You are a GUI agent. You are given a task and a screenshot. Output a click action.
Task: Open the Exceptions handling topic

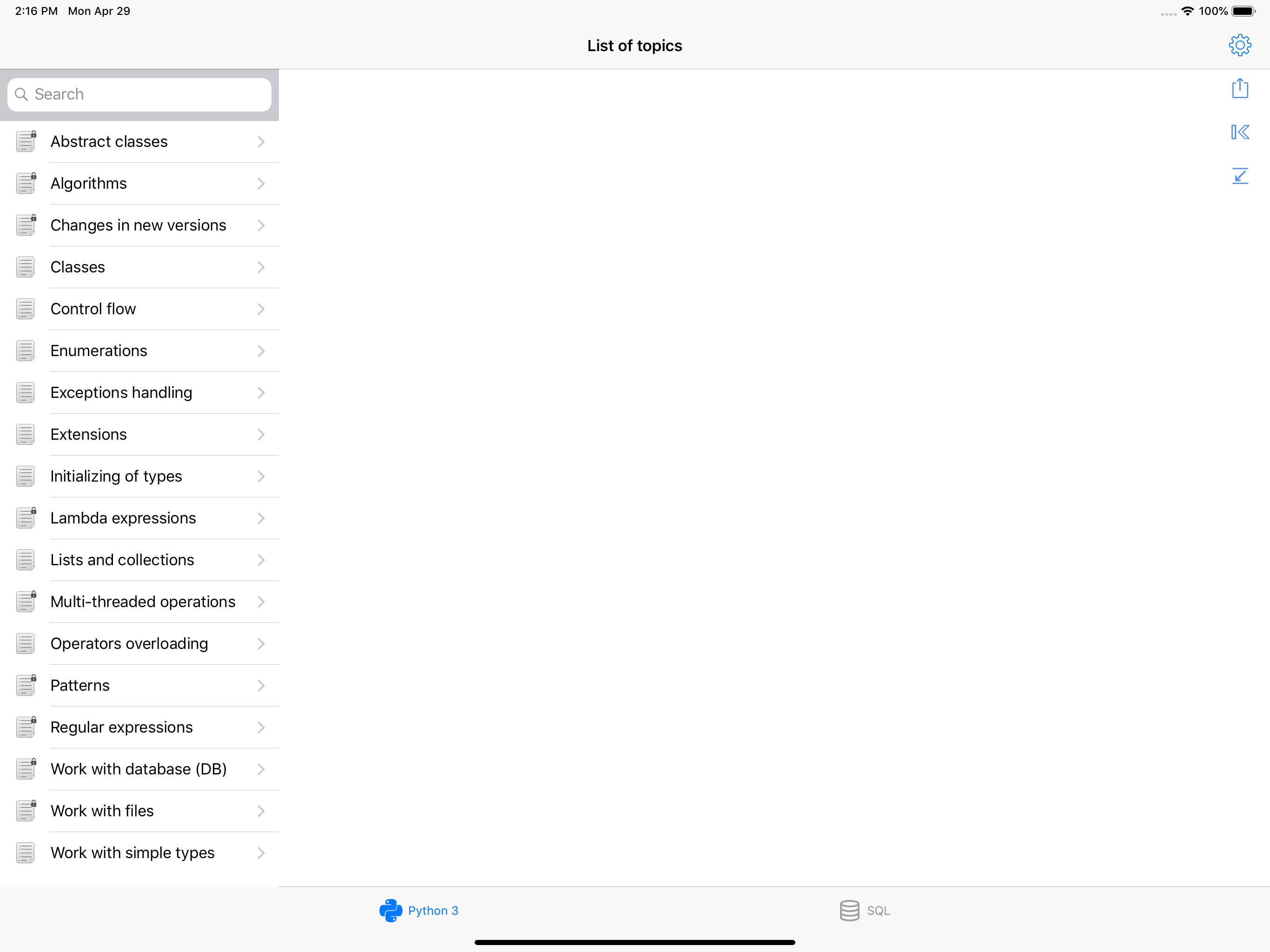tap(121, 393)
